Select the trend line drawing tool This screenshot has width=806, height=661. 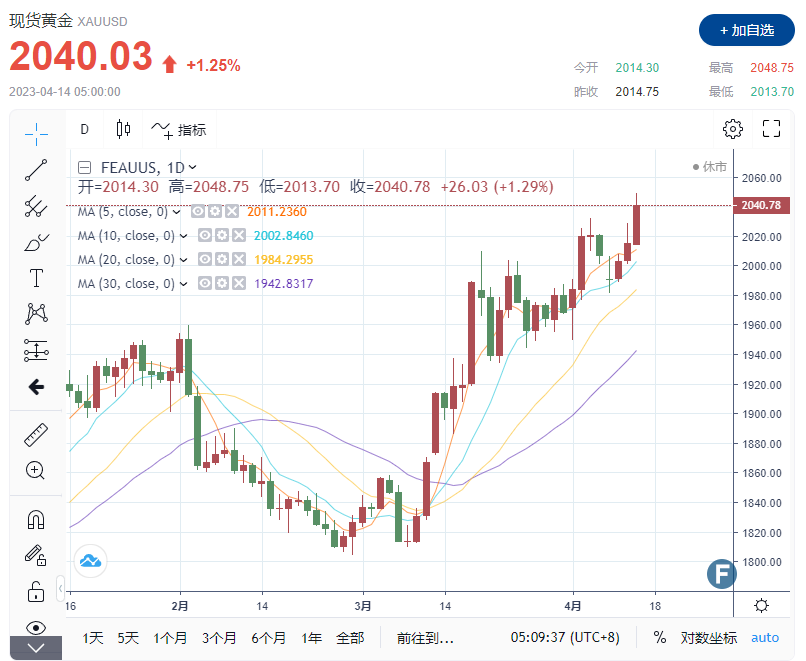tap(35, 168)
